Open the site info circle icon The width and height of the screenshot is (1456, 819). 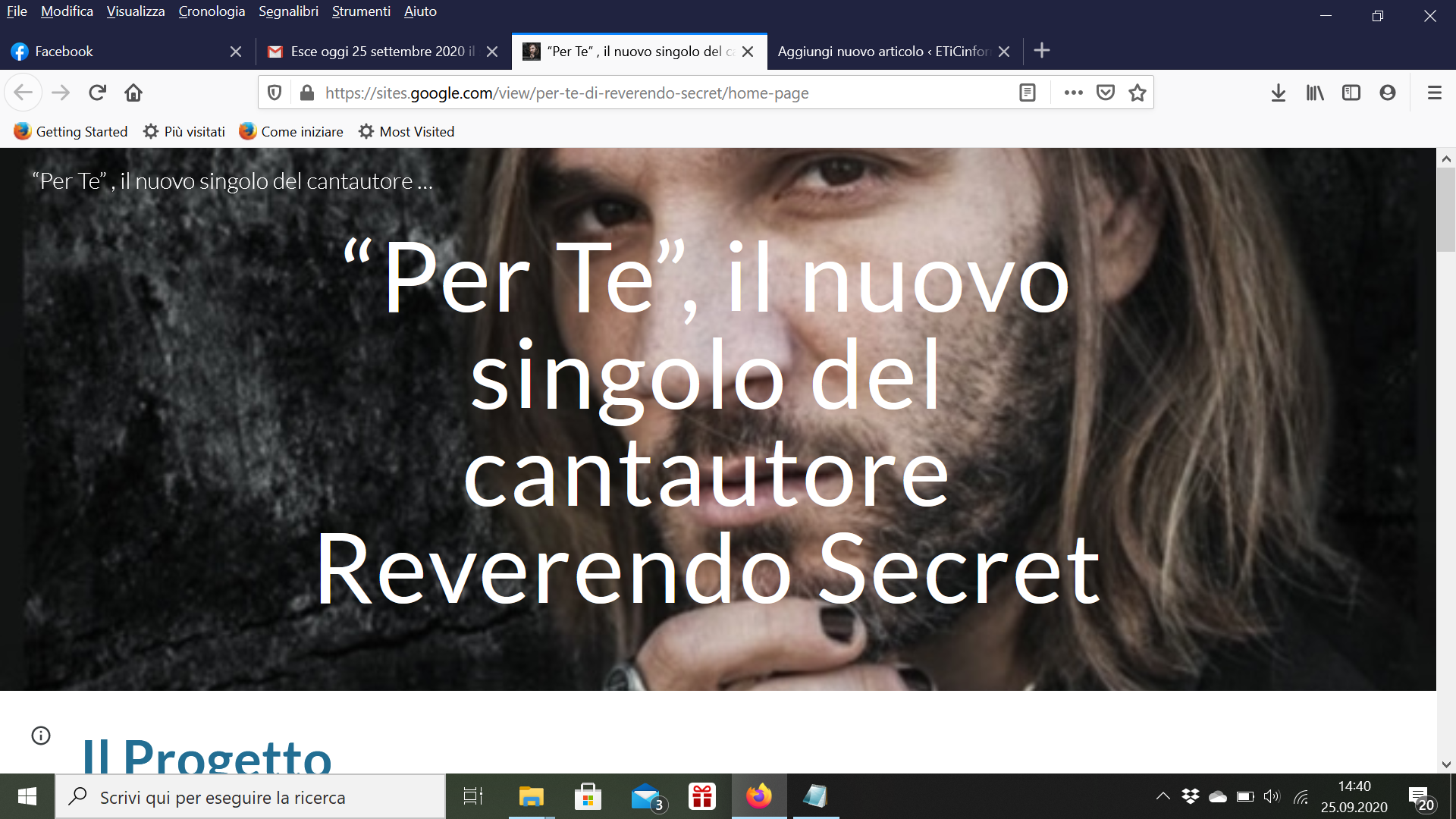(41, 736)
